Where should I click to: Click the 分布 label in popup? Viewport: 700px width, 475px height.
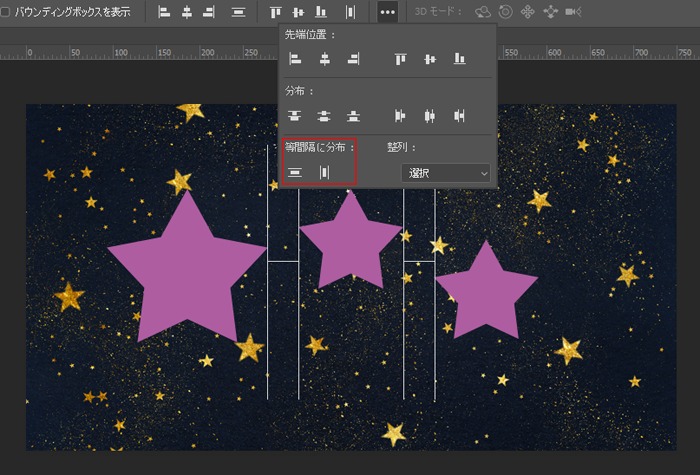coord(299,91)
